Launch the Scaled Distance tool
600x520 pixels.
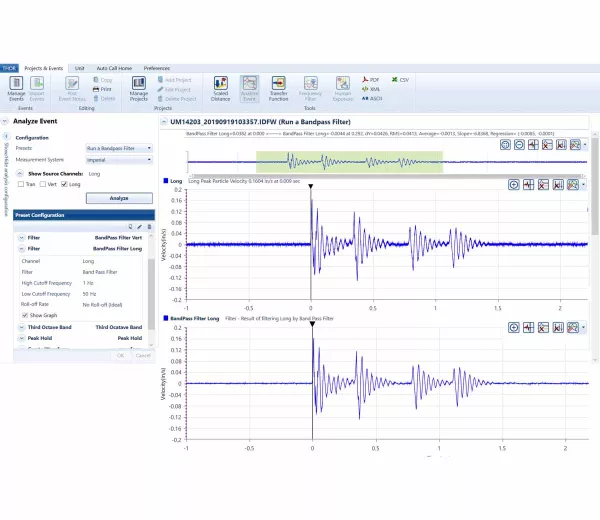pyautogui.click(x=220, y=89)
